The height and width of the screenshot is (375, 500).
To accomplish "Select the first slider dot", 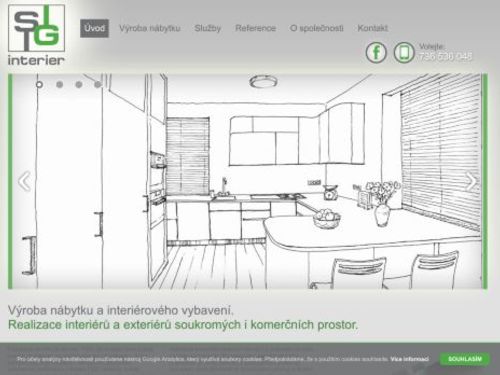I will 39,85.
